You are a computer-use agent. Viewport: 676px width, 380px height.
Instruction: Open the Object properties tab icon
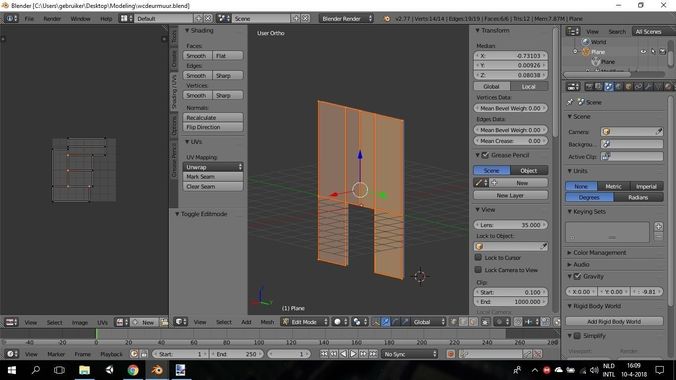pyautogui.click(x=628, y=87)
